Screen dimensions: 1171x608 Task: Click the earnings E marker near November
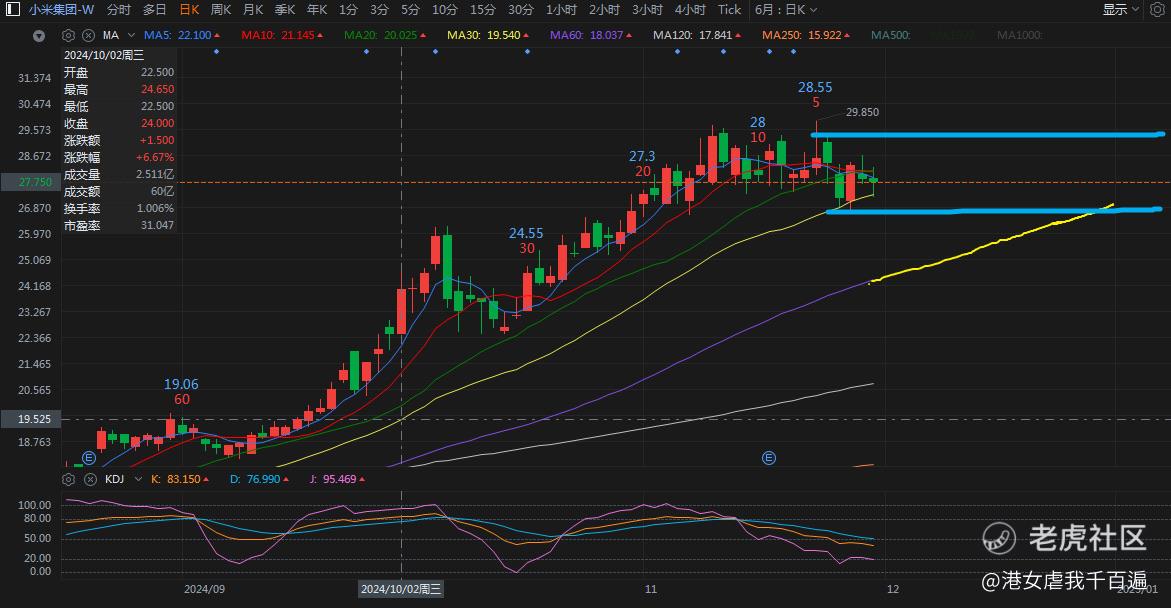768,458
